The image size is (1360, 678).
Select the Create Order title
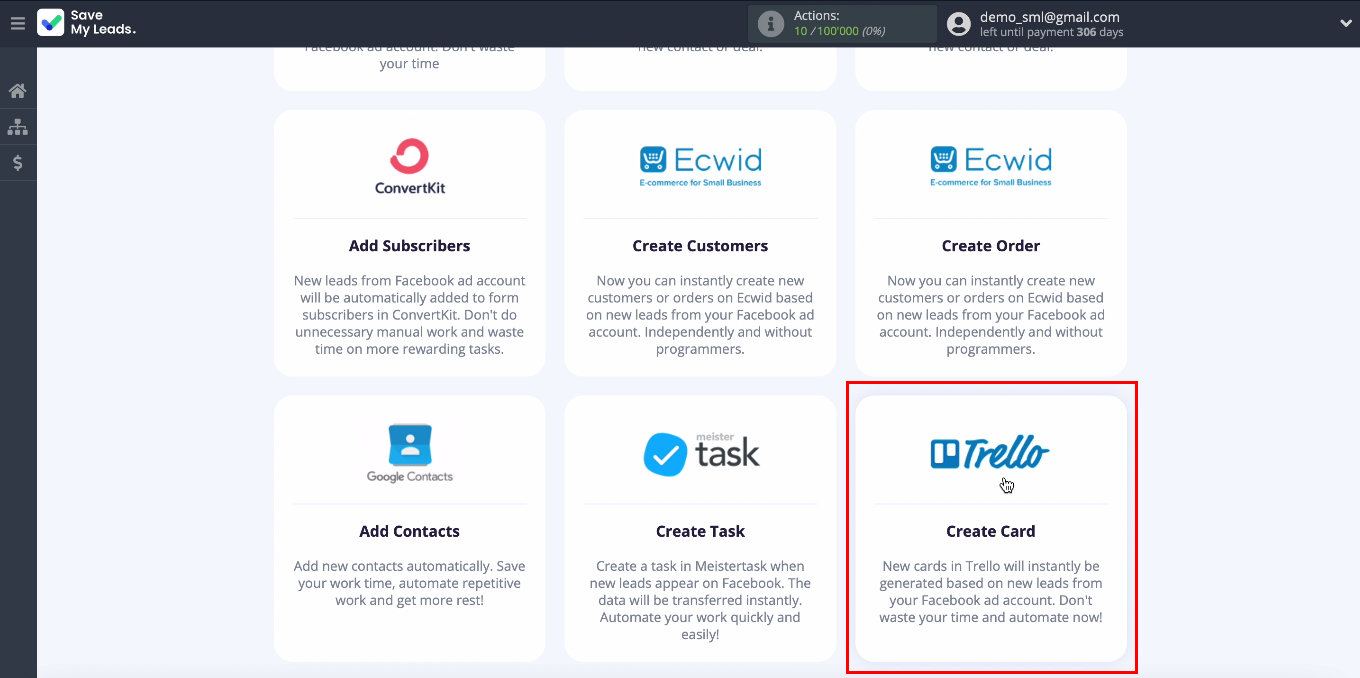click(x=991, y=246)
